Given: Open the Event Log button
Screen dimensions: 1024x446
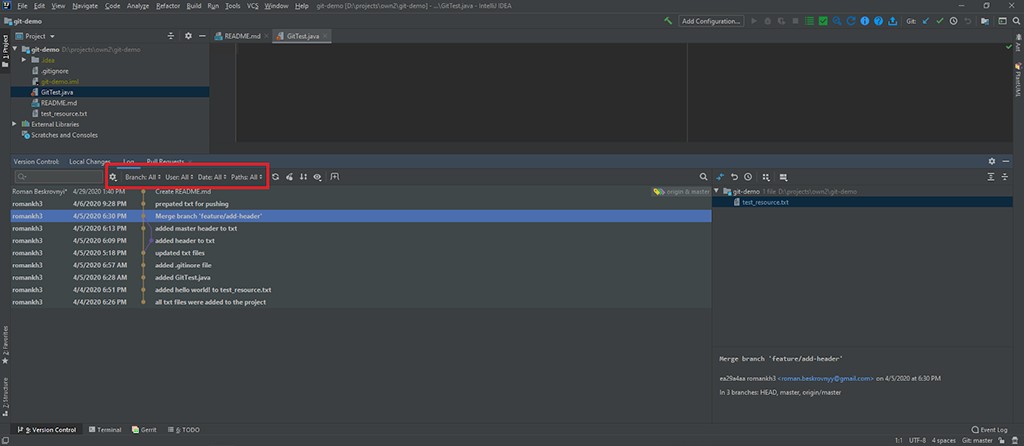Looking at the screenshot, I should 989,430.
